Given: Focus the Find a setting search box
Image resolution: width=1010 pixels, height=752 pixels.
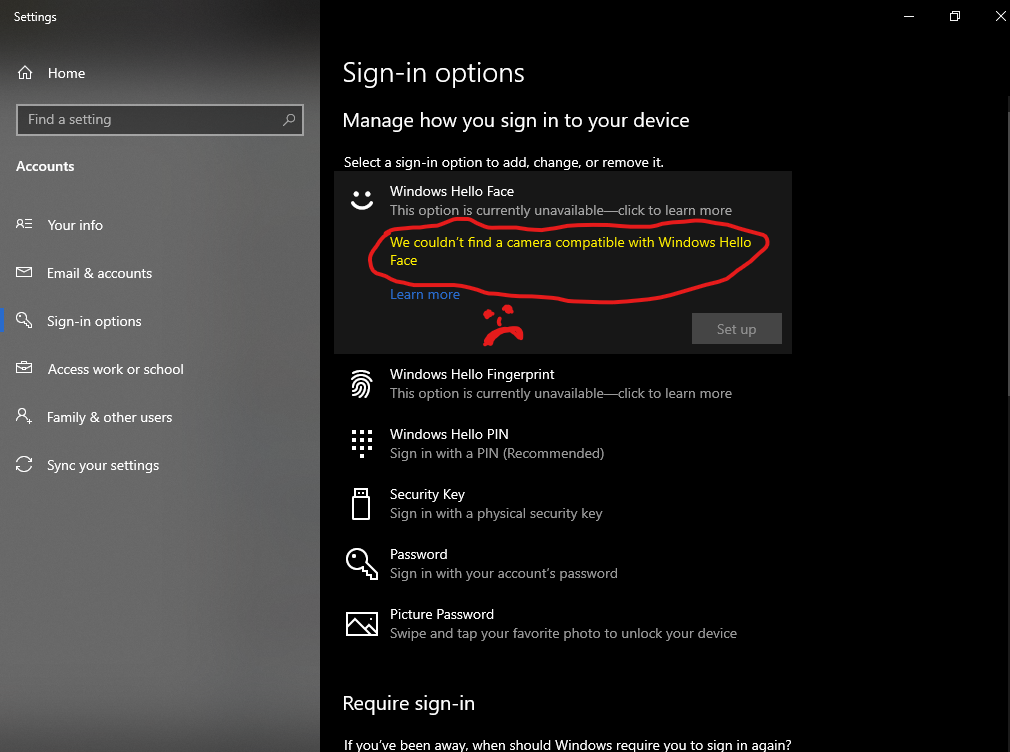Looking at the screenshot, I should [x=160, y=120].
